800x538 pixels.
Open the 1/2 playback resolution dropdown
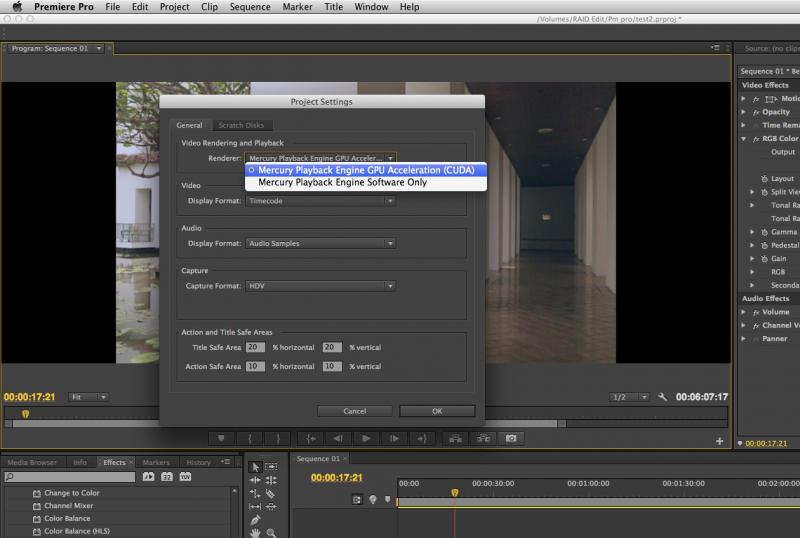click(x=629, y=397)
